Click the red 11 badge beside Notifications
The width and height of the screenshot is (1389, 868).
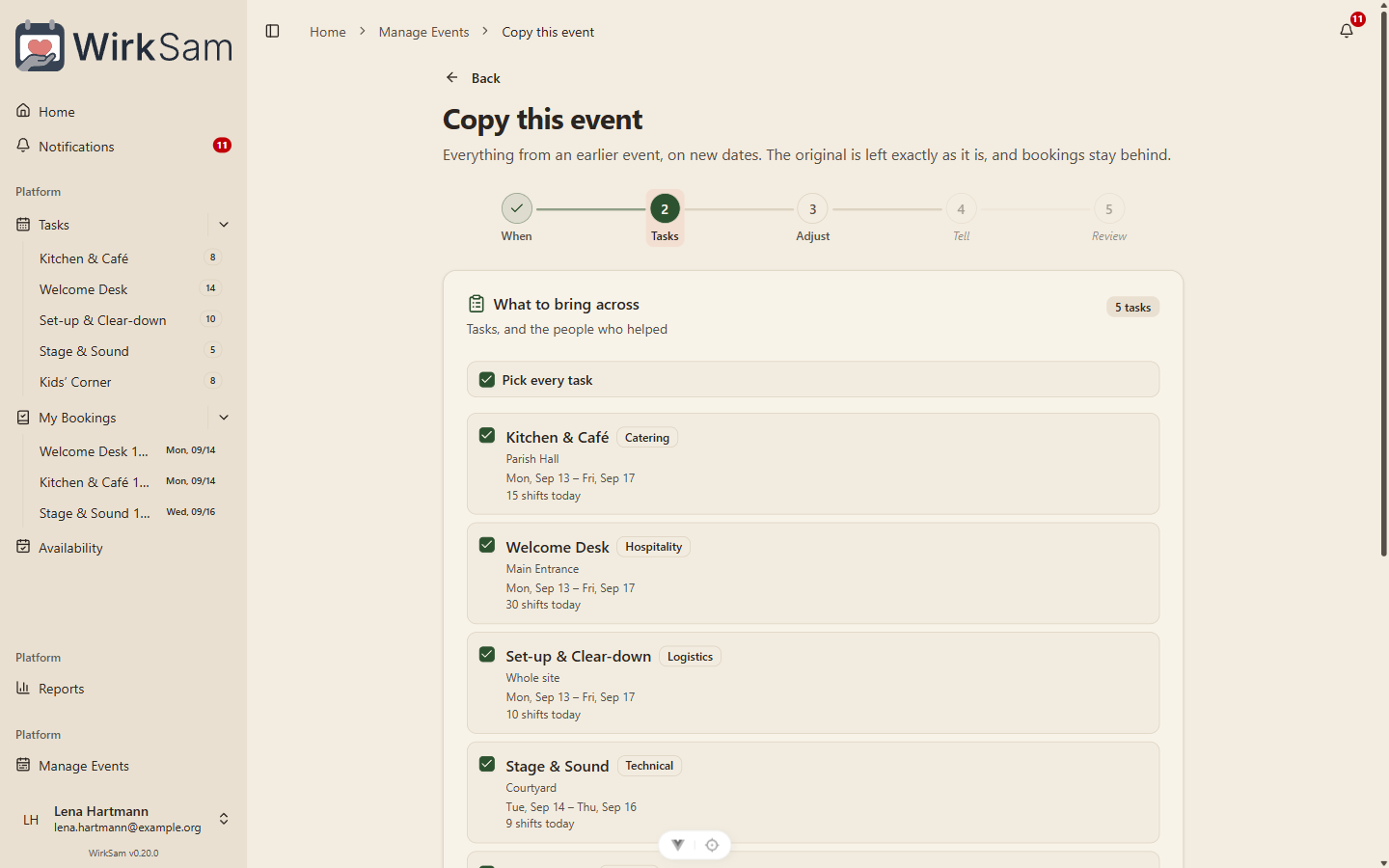click(222, 146)
